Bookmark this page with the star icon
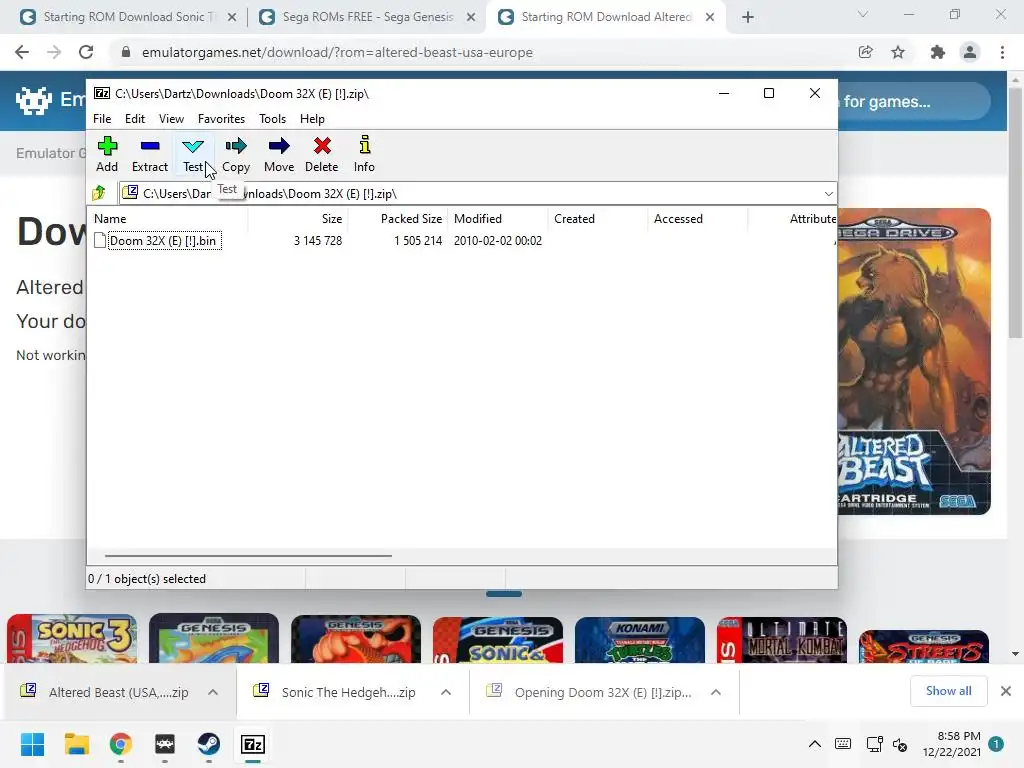 pos(898,52)
